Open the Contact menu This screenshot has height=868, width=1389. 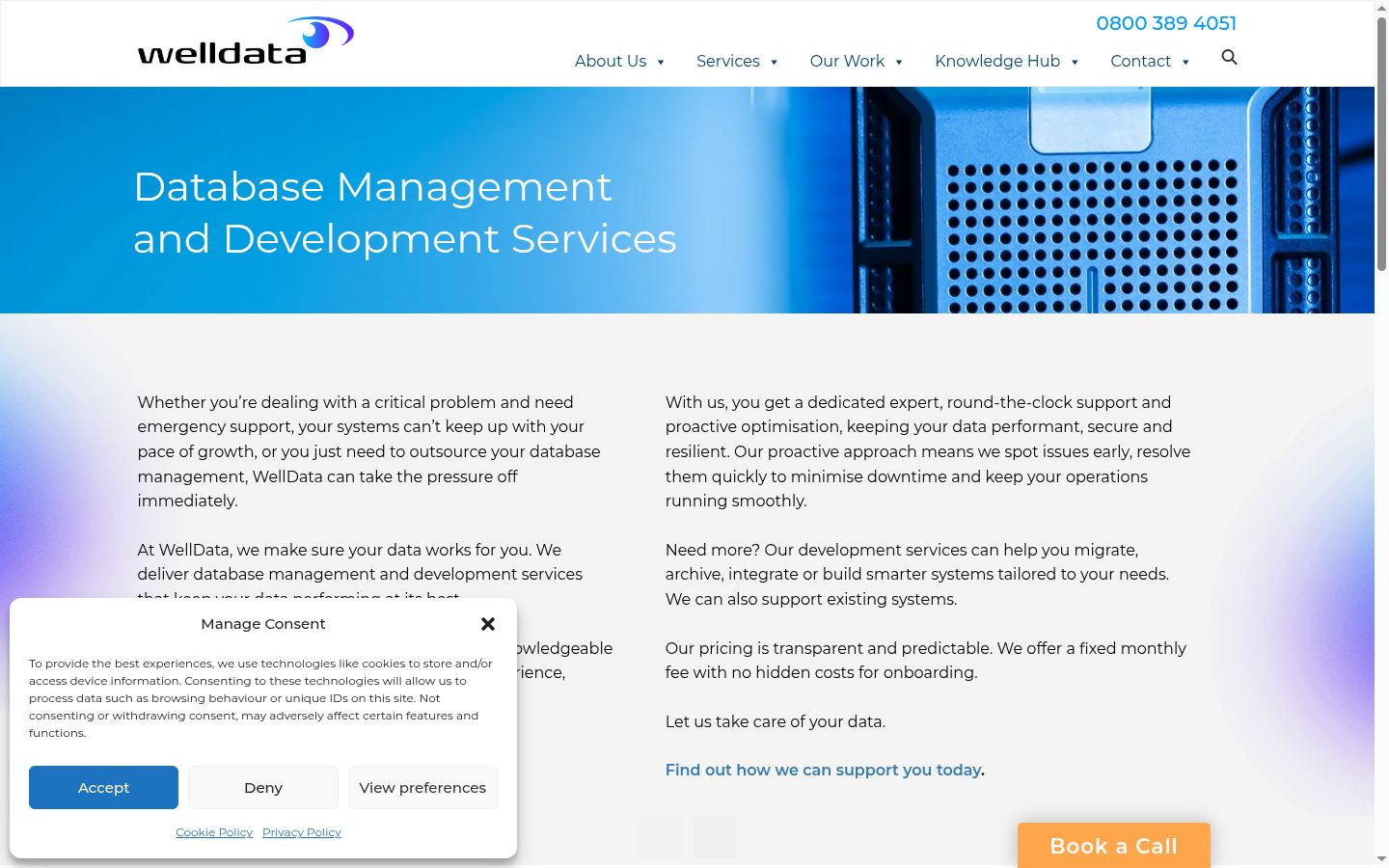[x=1140, y=61]
